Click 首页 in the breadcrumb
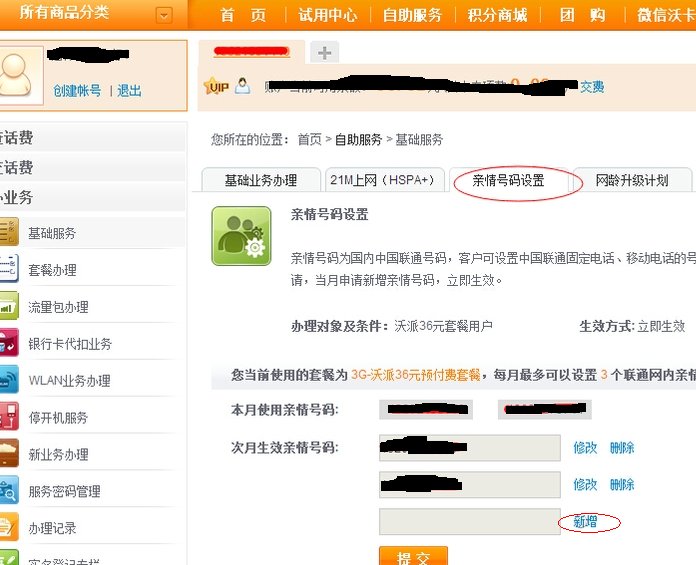The height and width of the screenshot is (565, 696). (x=309, y=139)
